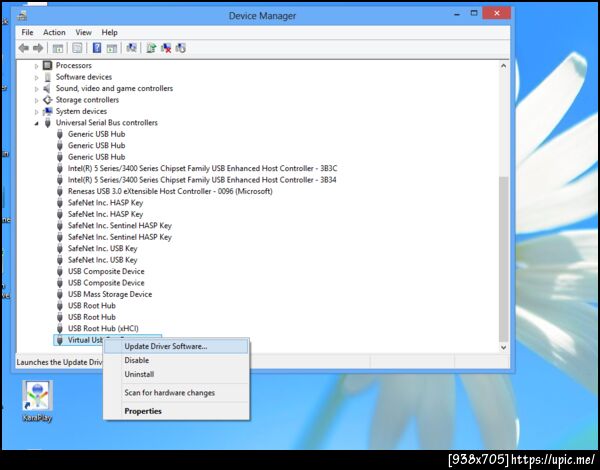The height and width of the screenshot is (470, 600).
Task: Expand the Processors node
Action: [x=37, y=66]
